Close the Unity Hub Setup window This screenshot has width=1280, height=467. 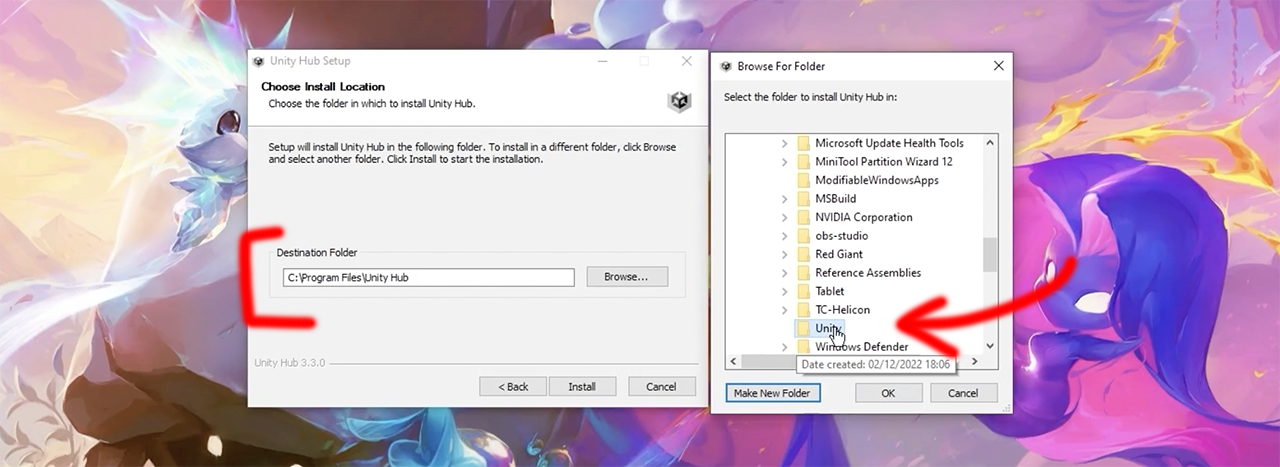[686, 61]
